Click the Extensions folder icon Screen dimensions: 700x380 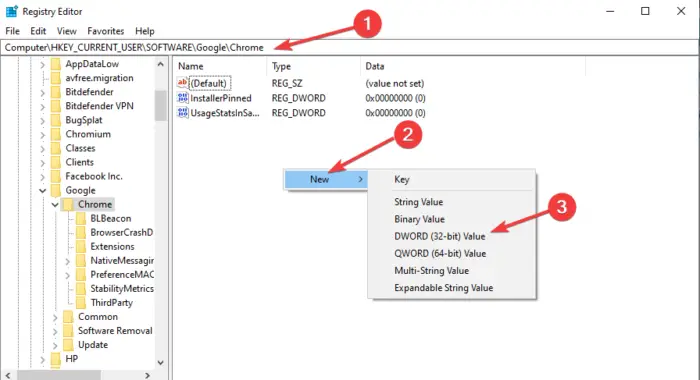tap(81, 247)
